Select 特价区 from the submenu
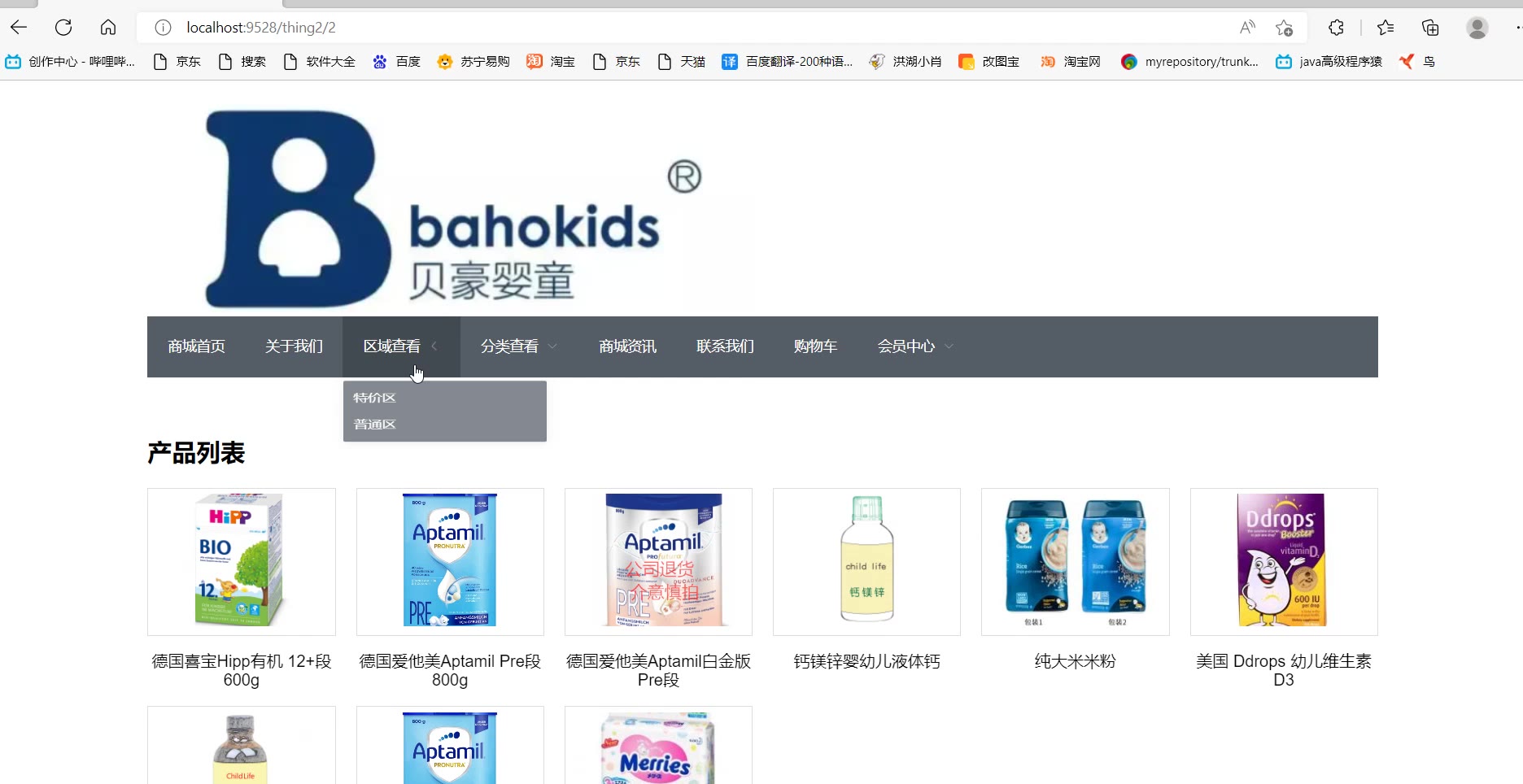The width and height of the screenshot is (1523, 784). (x=374, y=398)
